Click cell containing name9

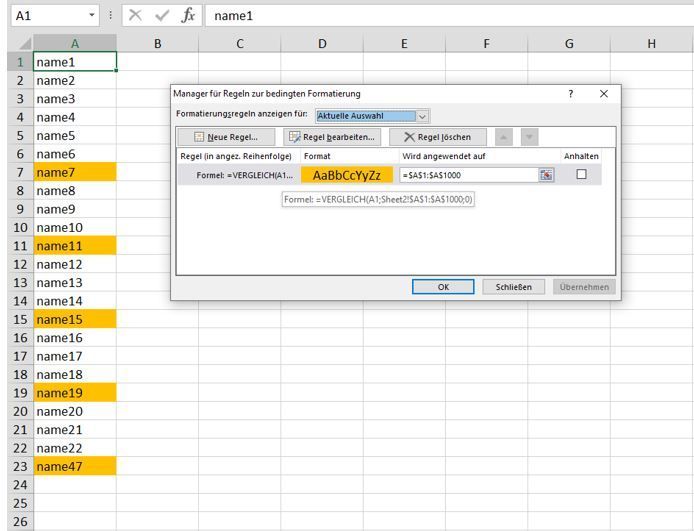(x=75, y=209)
